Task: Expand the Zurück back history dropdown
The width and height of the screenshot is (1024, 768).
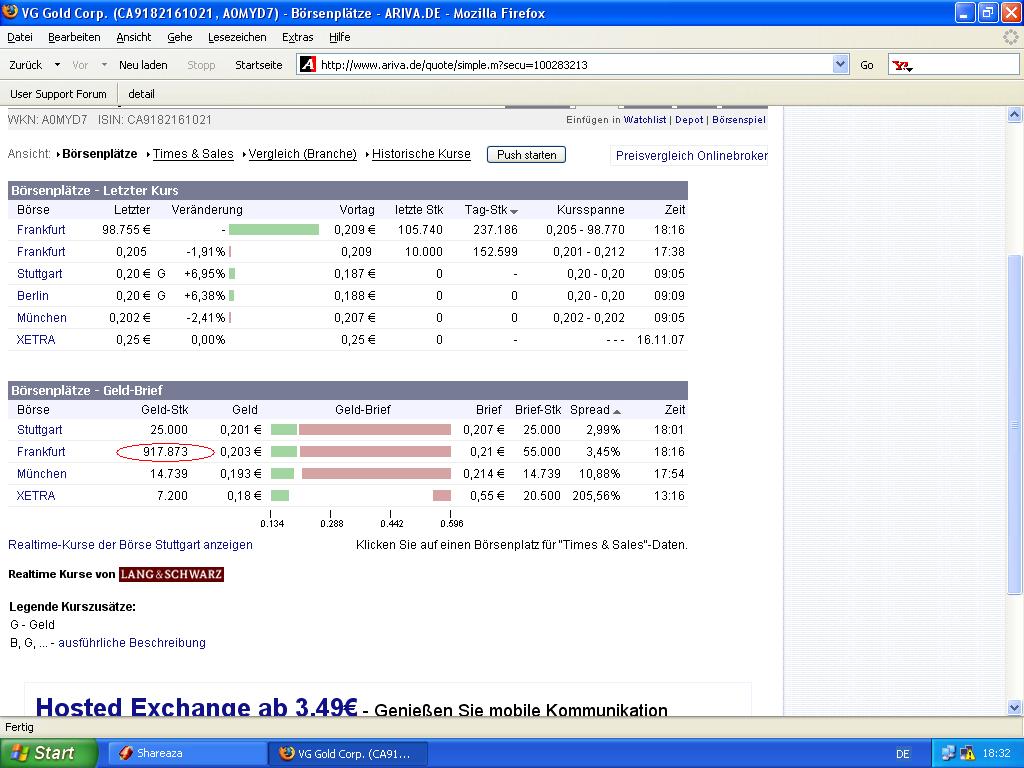Action: click(57, 65)
